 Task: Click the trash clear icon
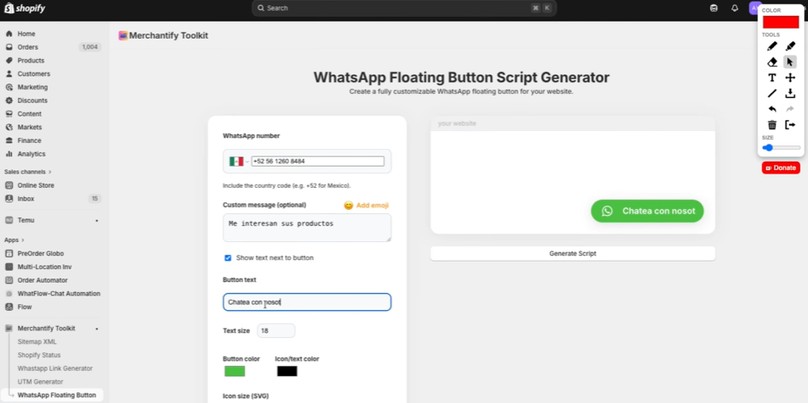[772, 125]
